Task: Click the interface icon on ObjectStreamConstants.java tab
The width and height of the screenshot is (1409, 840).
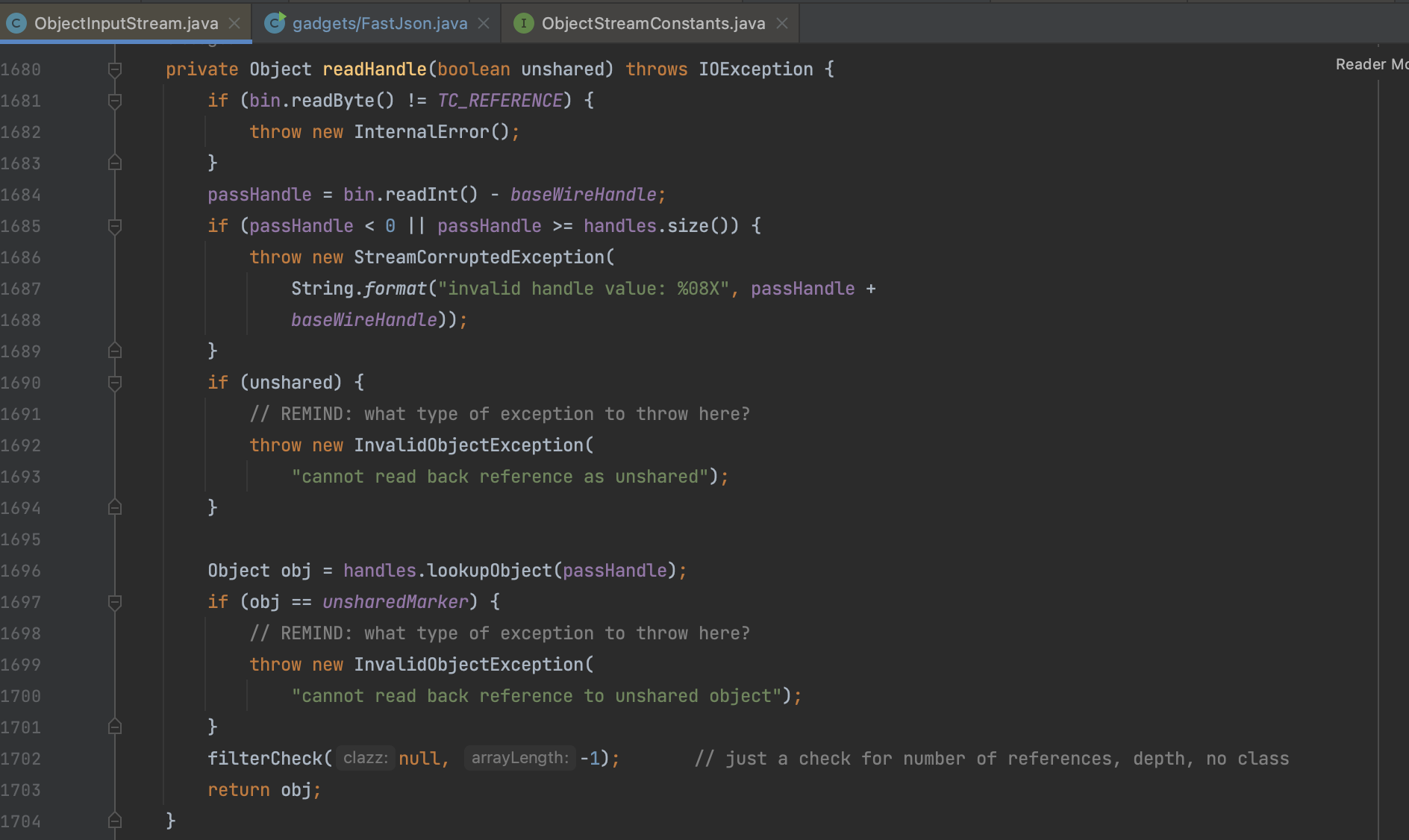Action: [524, 23]
